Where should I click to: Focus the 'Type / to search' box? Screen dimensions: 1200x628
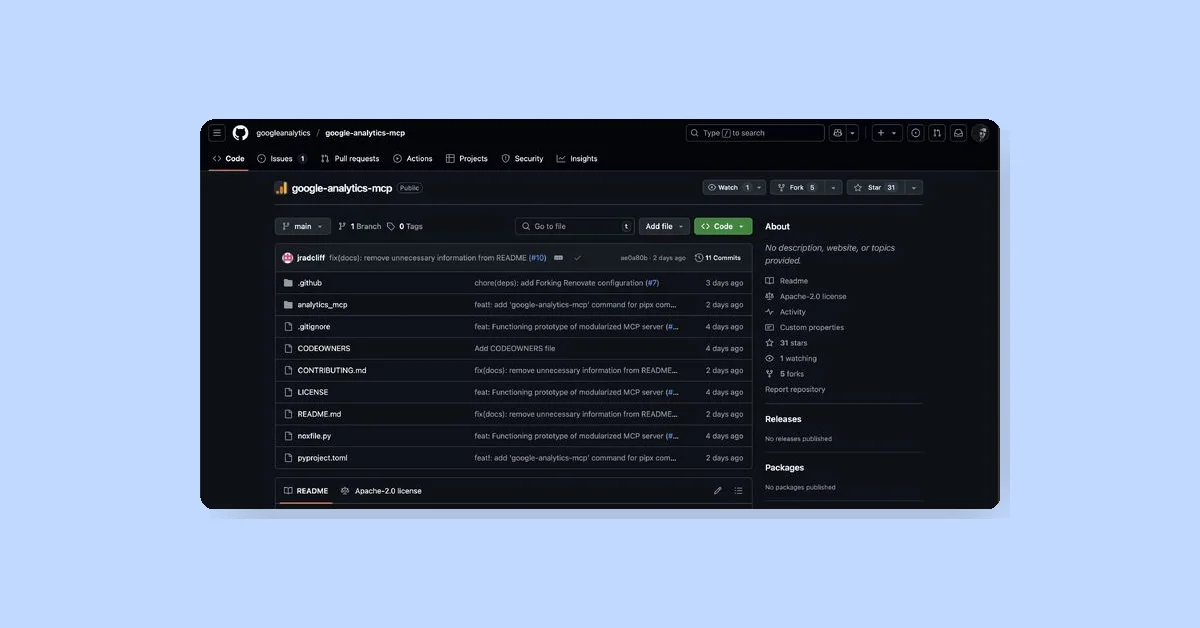point(755,133)
